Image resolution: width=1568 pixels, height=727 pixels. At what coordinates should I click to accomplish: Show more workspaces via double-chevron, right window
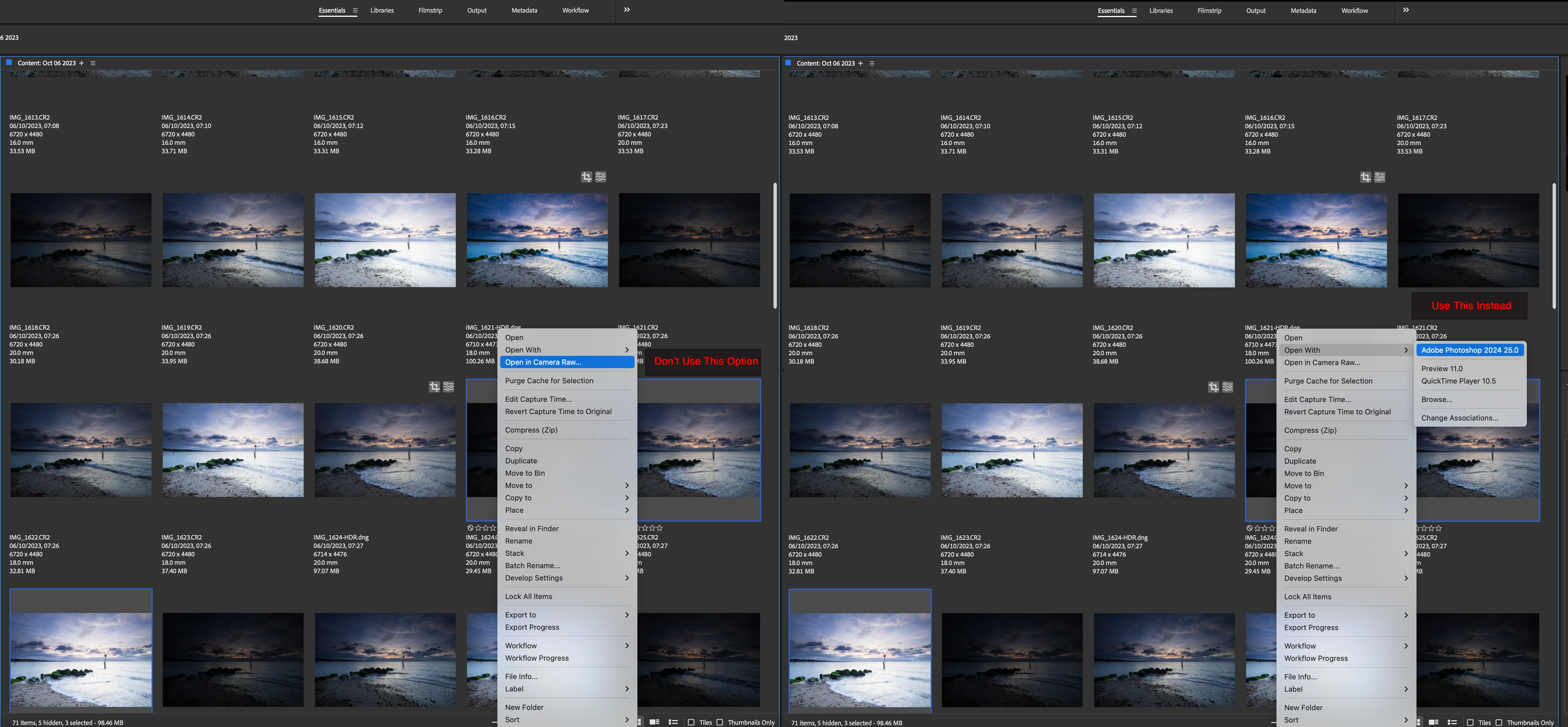(x=1406, y=10)
